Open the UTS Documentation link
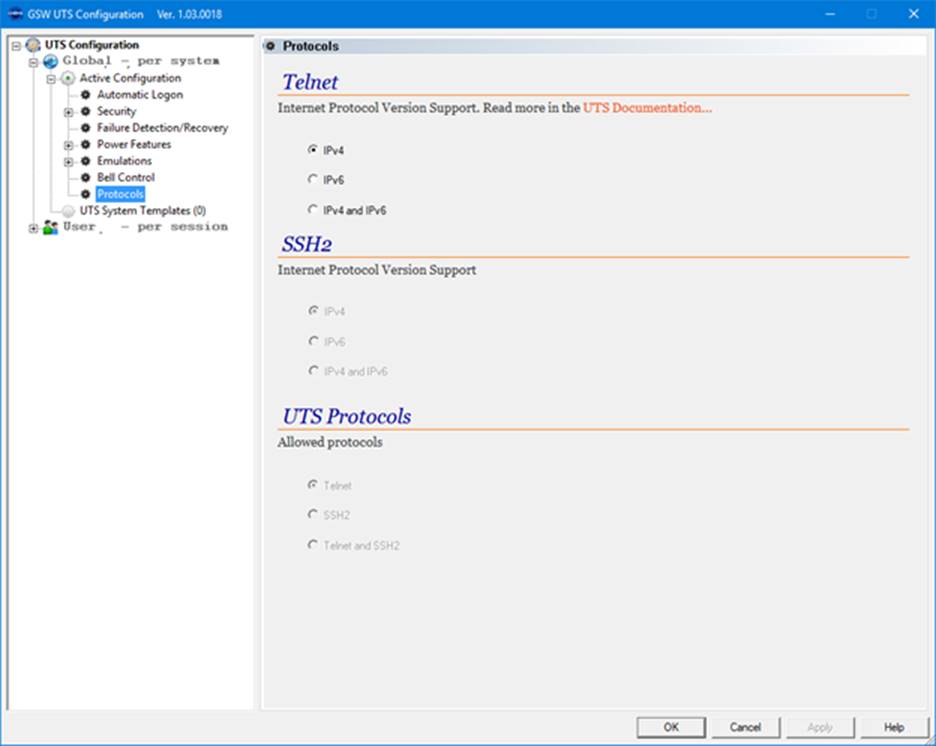 pyautogui.click(x=647, y=108)
